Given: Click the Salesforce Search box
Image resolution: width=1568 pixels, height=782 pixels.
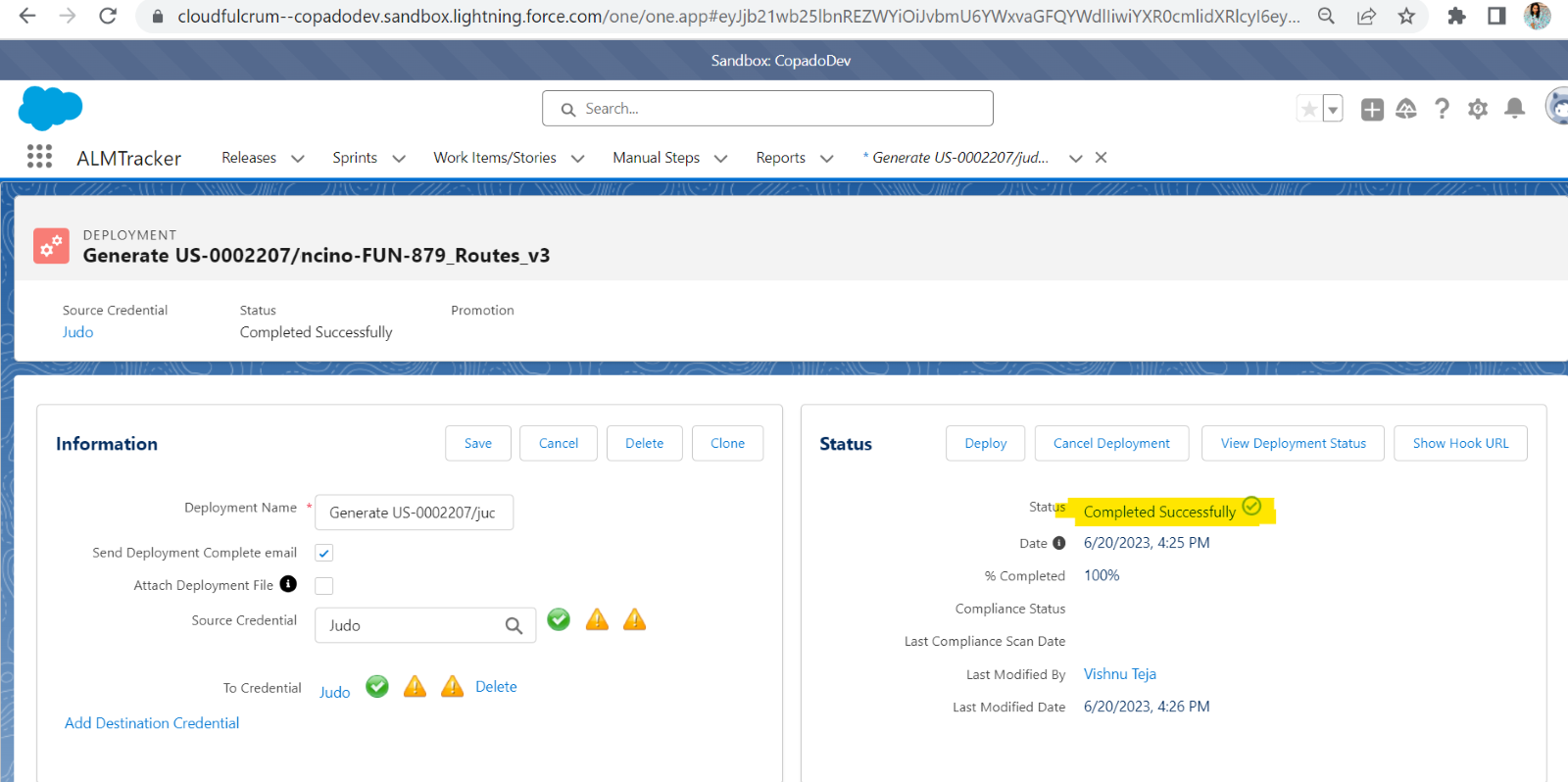Looking at the screenshot, I should (767, 109).
